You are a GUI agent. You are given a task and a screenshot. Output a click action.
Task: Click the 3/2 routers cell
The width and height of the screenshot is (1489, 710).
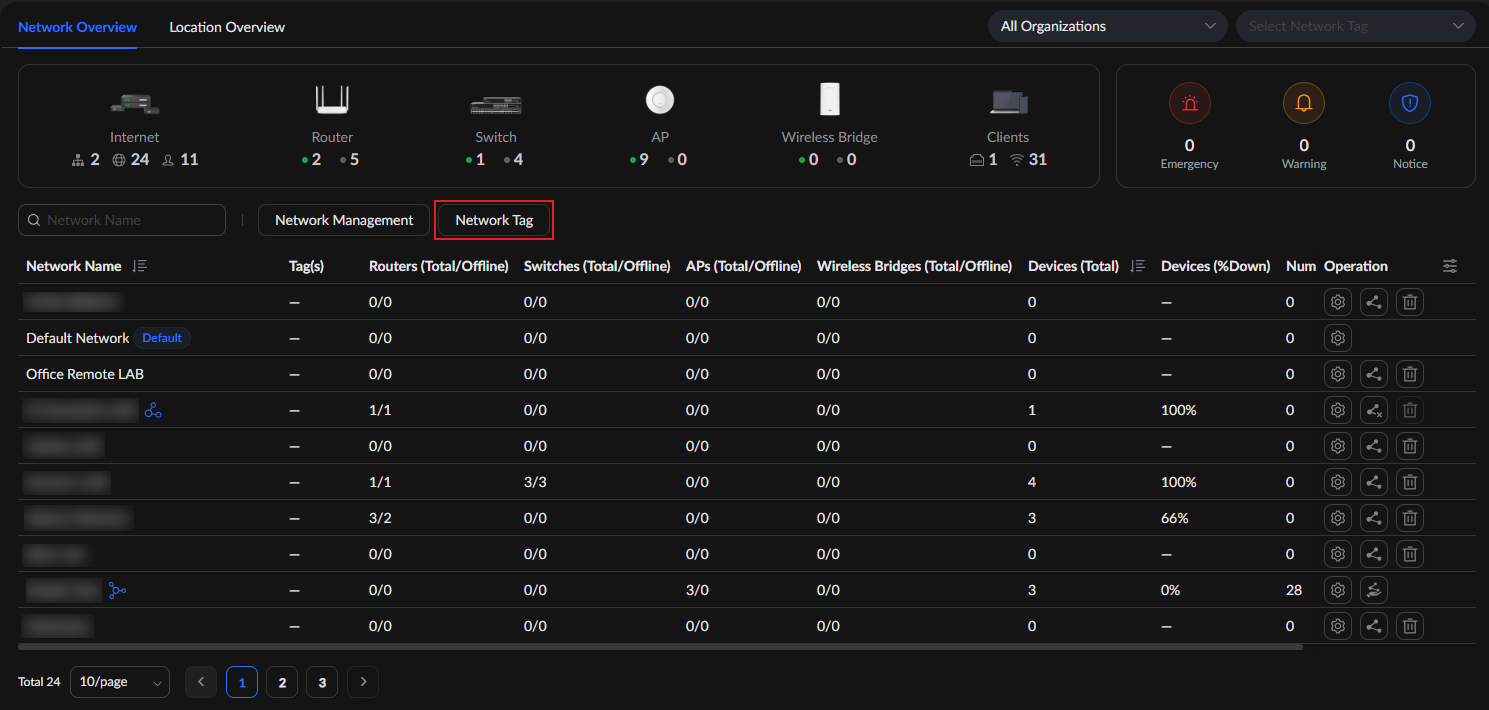[x=380, y=518]
